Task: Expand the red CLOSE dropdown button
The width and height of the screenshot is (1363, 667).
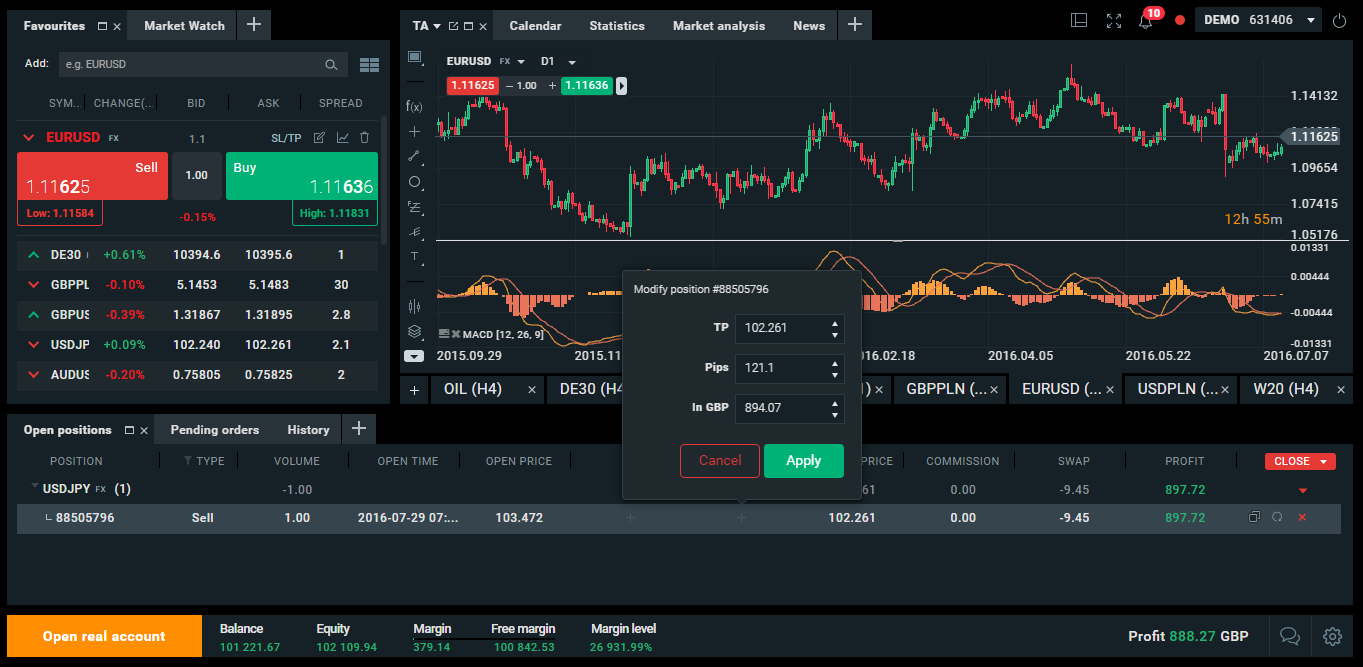Action: coord(1300,461)
